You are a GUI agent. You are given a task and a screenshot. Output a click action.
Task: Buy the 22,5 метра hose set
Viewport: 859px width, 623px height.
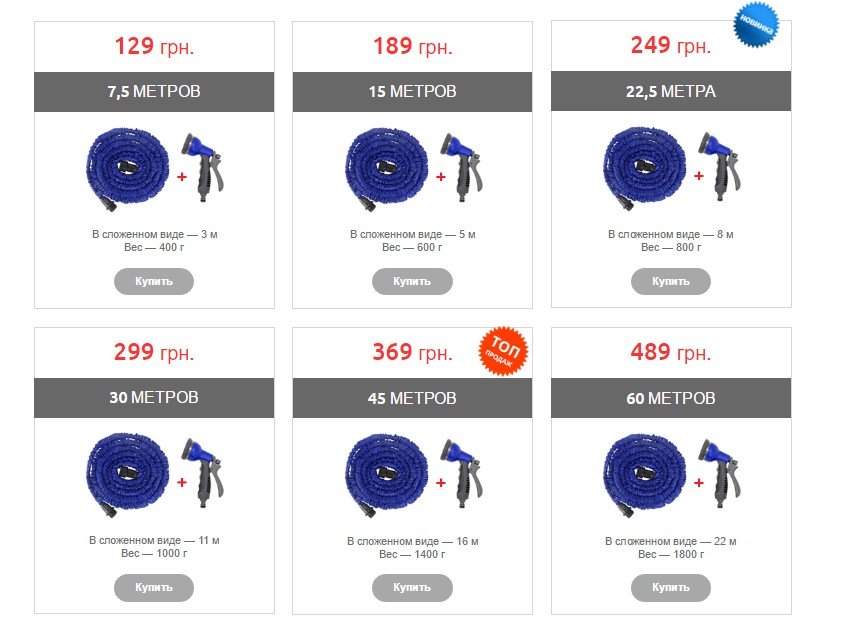tap(671, 281)
